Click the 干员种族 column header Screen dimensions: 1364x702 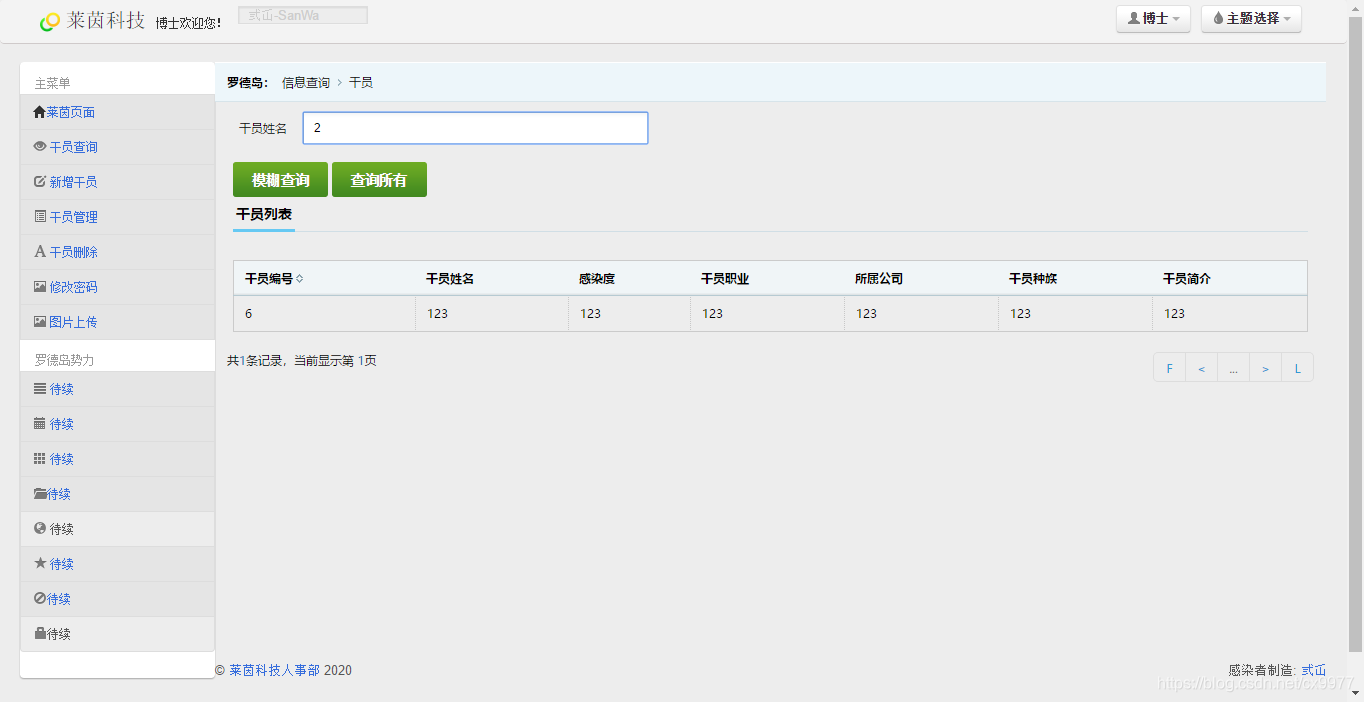click(1033, 279)
